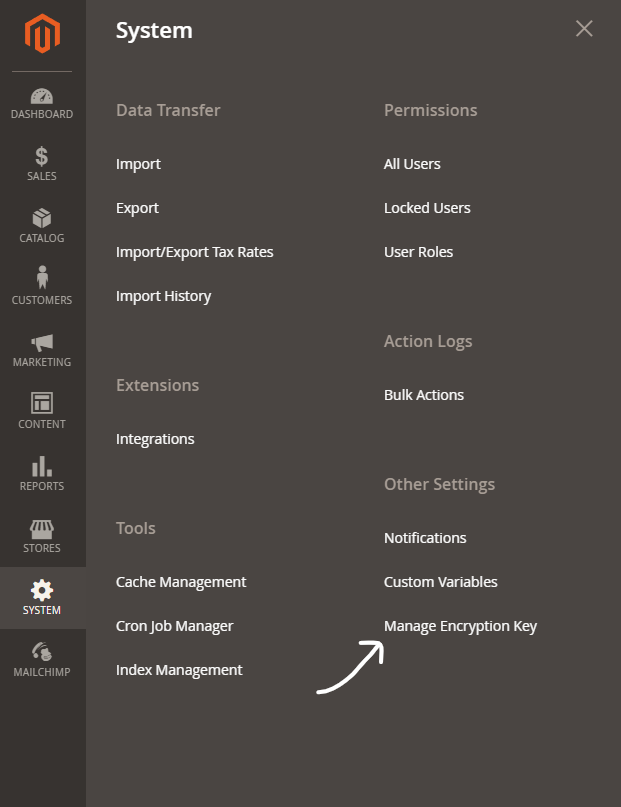This screenshot has height=807, width=621.
Task: Go to Import/Export Tax Rates
Action: 194,252
